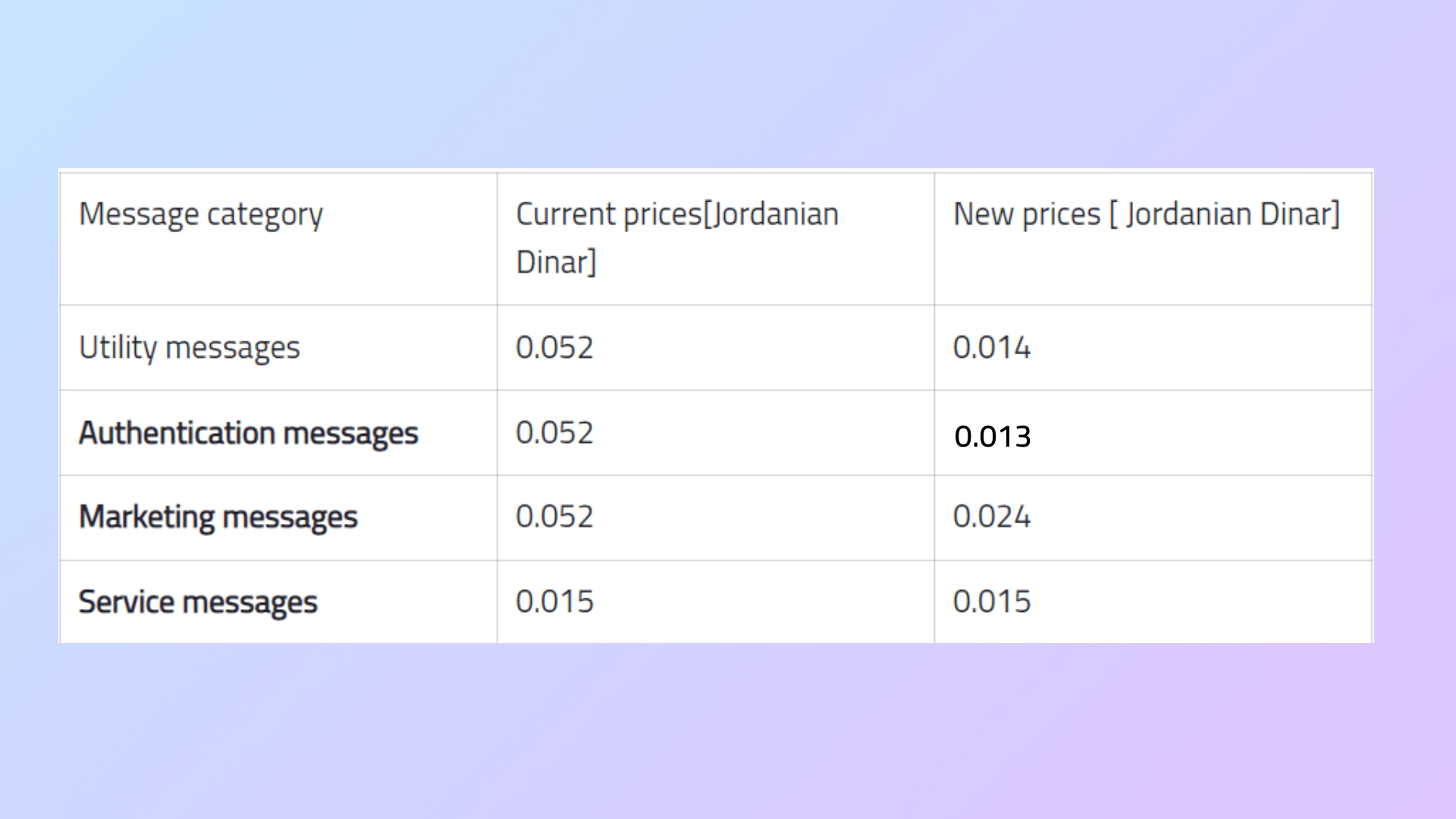Click the word "Message" in the table header
Image resolution: width=1456 pixels, height=819 pixels.
point(139,215)
